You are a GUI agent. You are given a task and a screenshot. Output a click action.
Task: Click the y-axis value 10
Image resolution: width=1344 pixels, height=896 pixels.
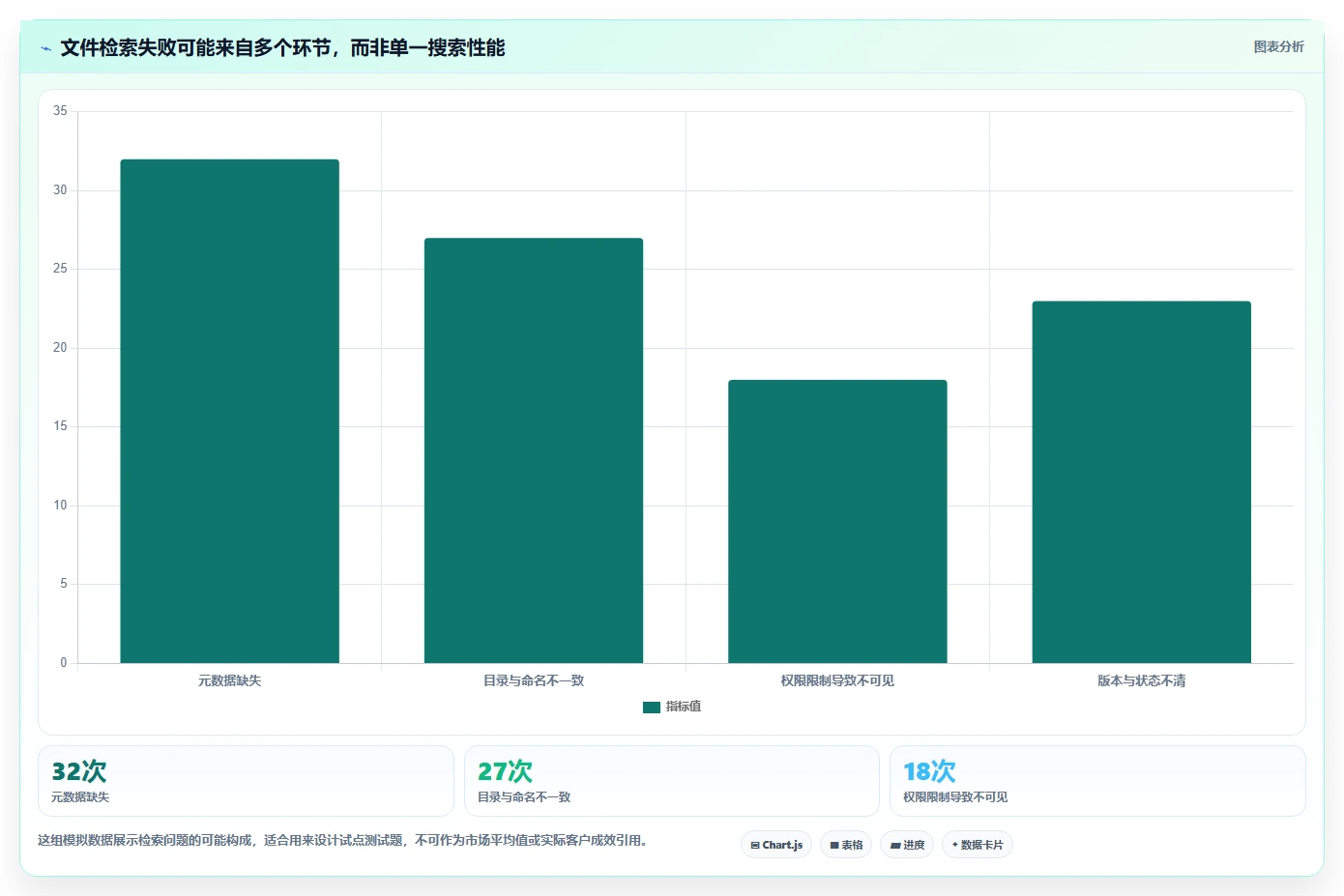point(60,506)
